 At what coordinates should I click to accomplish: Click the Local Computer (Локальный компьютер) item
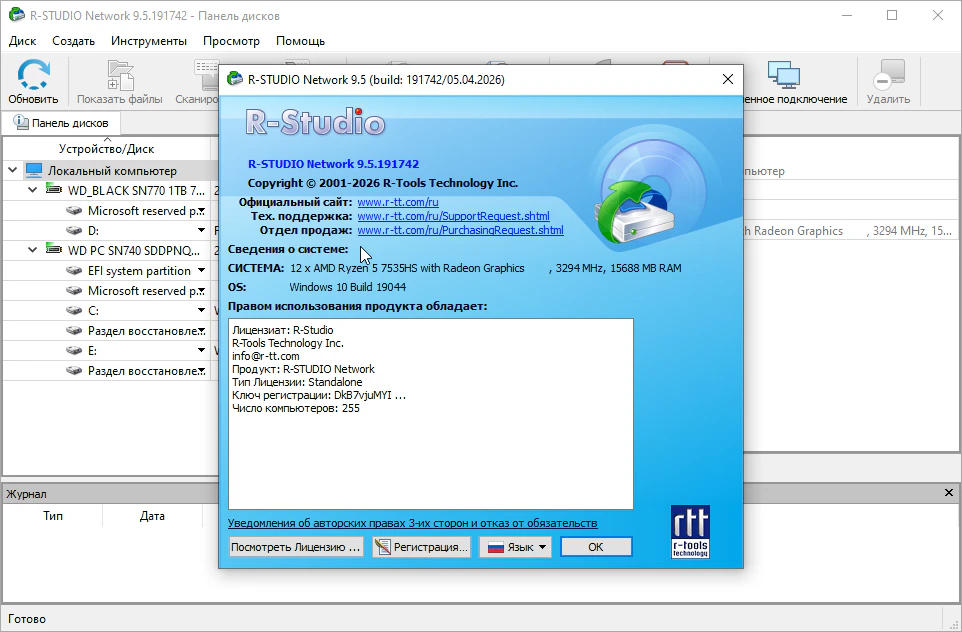pos(112,171)
